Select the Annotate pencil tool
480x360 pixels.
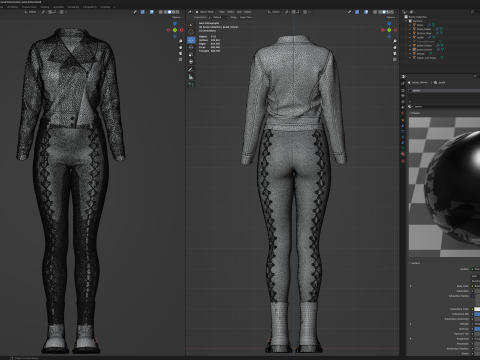click(191, 70)
